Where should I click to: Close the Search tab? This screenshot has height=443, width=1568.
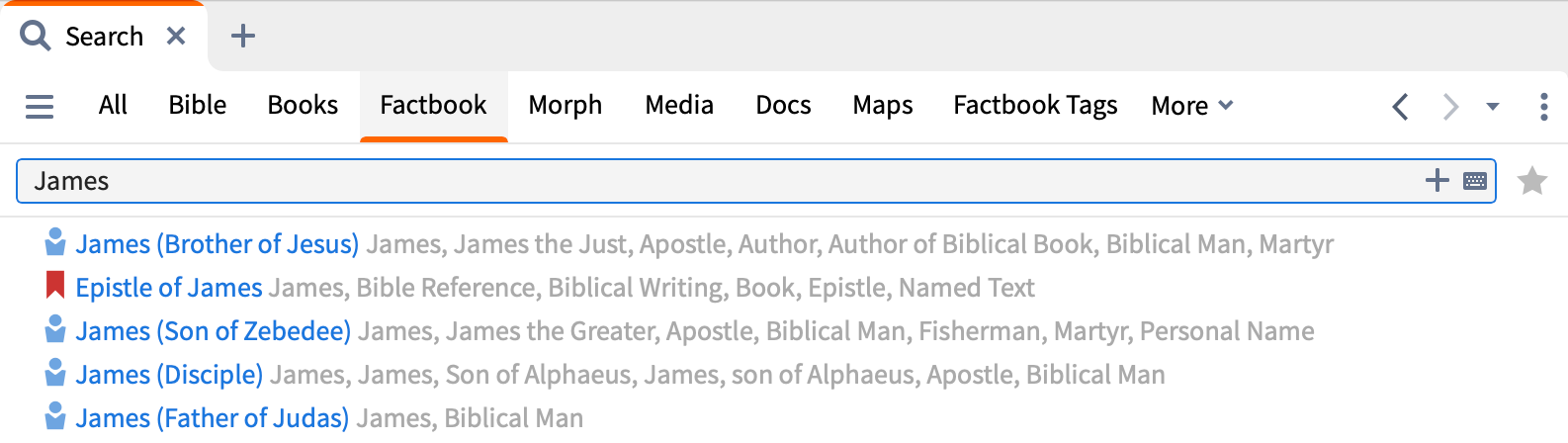point(176,37)
